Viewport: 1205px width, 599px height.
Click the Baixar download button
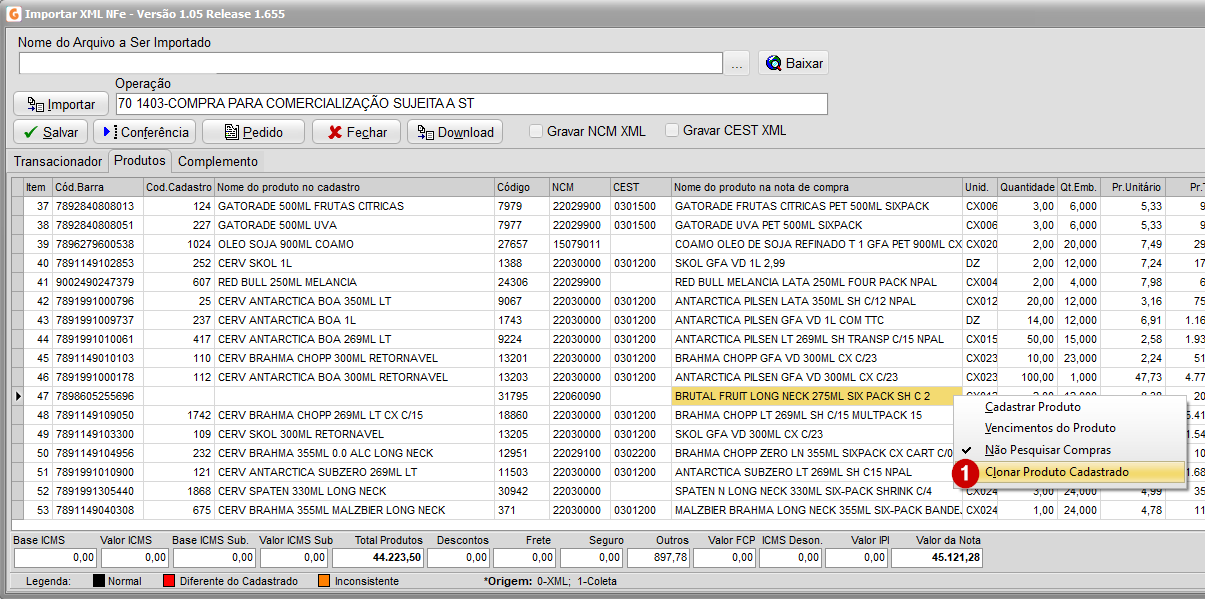click(x=793, y=63)
